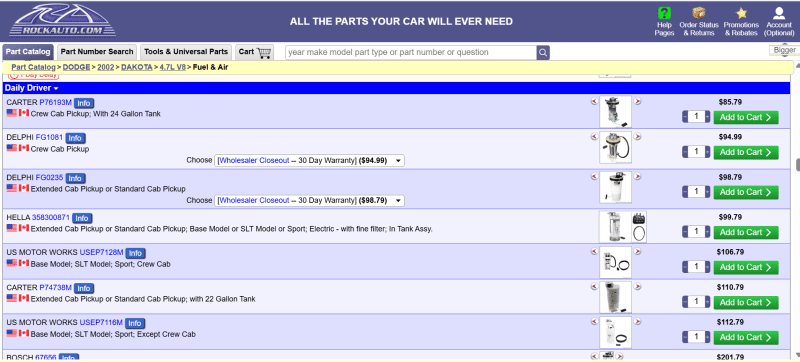Add Hella 358300871 to cart
This screenshot has width=800, height=362.
click(746, 232)
